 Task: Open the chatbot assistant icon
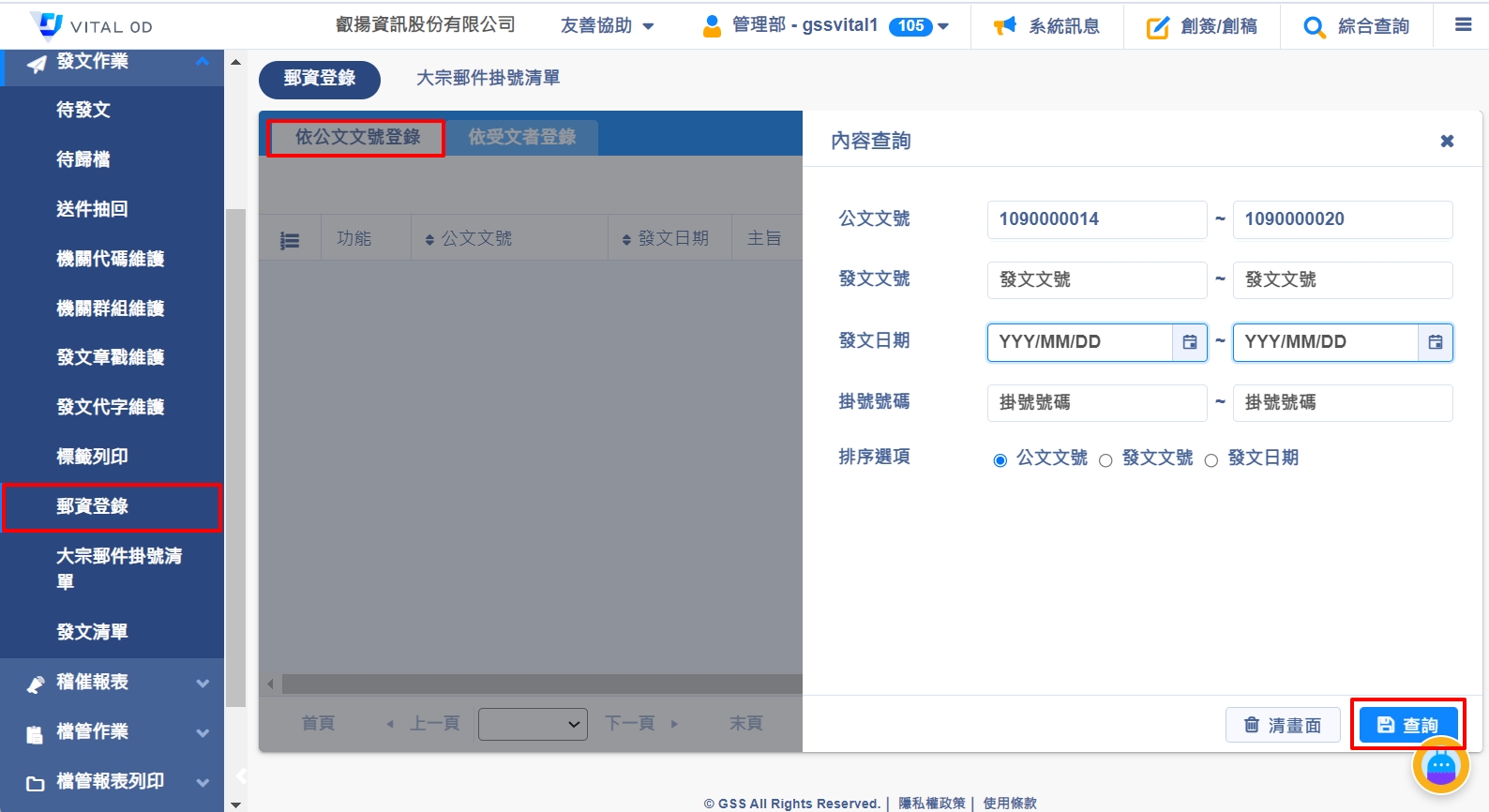[1440, 766]
